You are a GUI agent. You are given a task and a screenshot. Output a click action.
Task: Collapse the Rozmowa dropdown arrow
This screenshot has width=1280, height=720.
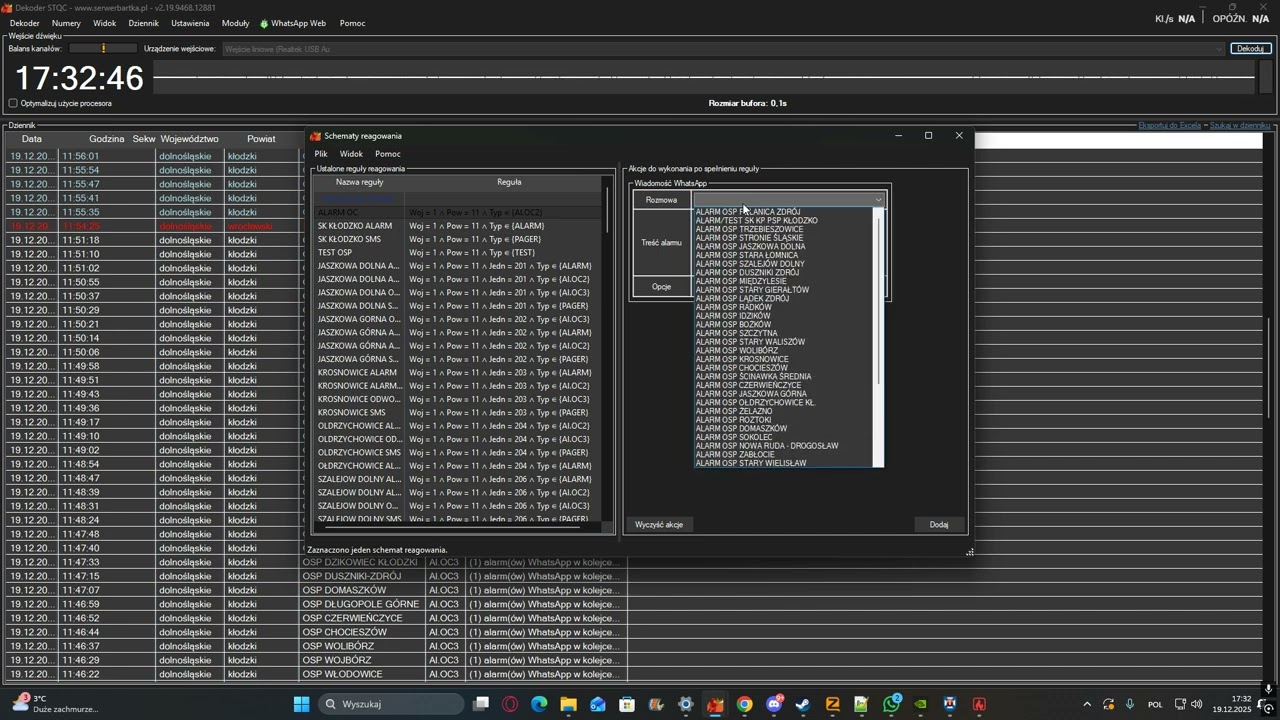pyautogui.click(x=878, y=200)
